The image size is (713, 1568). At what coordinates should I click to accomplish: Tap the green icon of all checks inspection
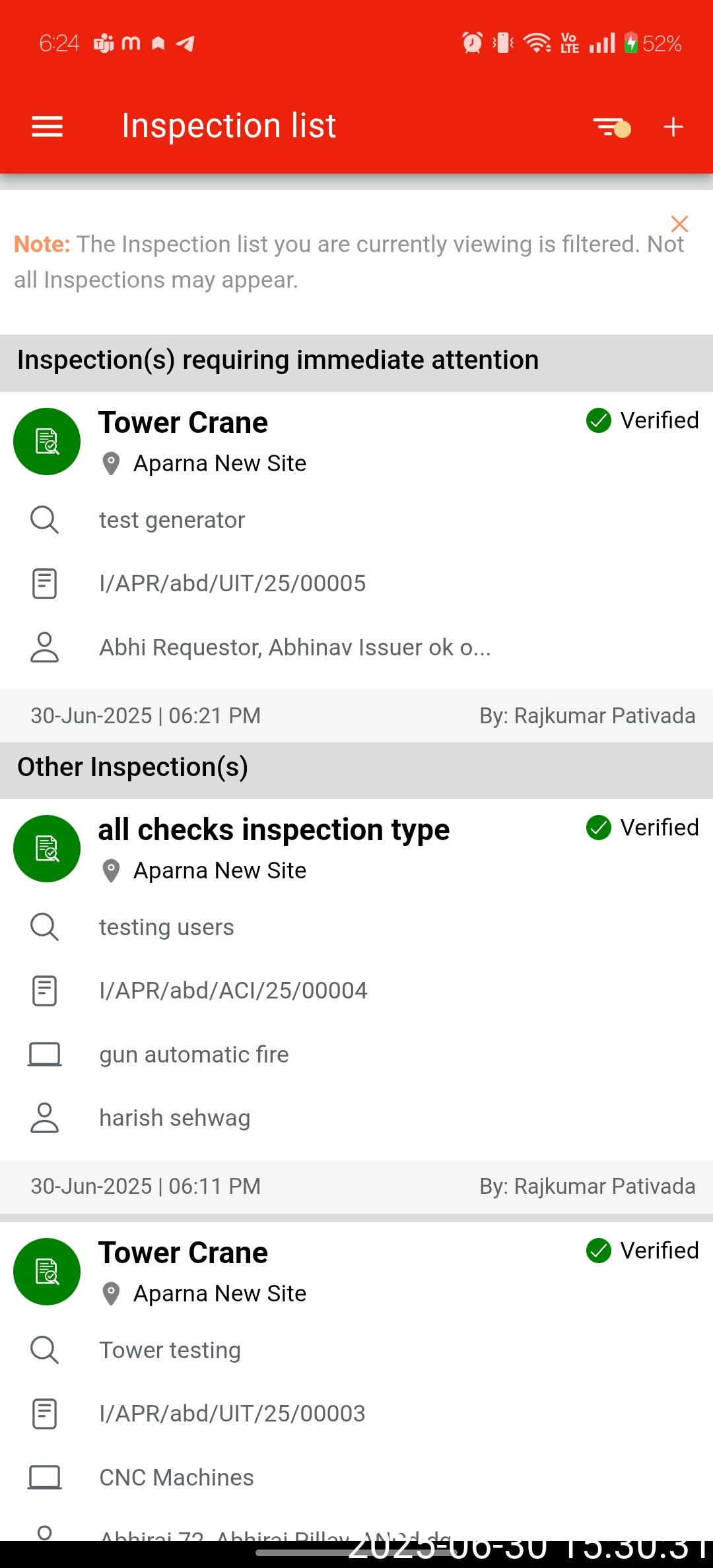tap(47, 849)
